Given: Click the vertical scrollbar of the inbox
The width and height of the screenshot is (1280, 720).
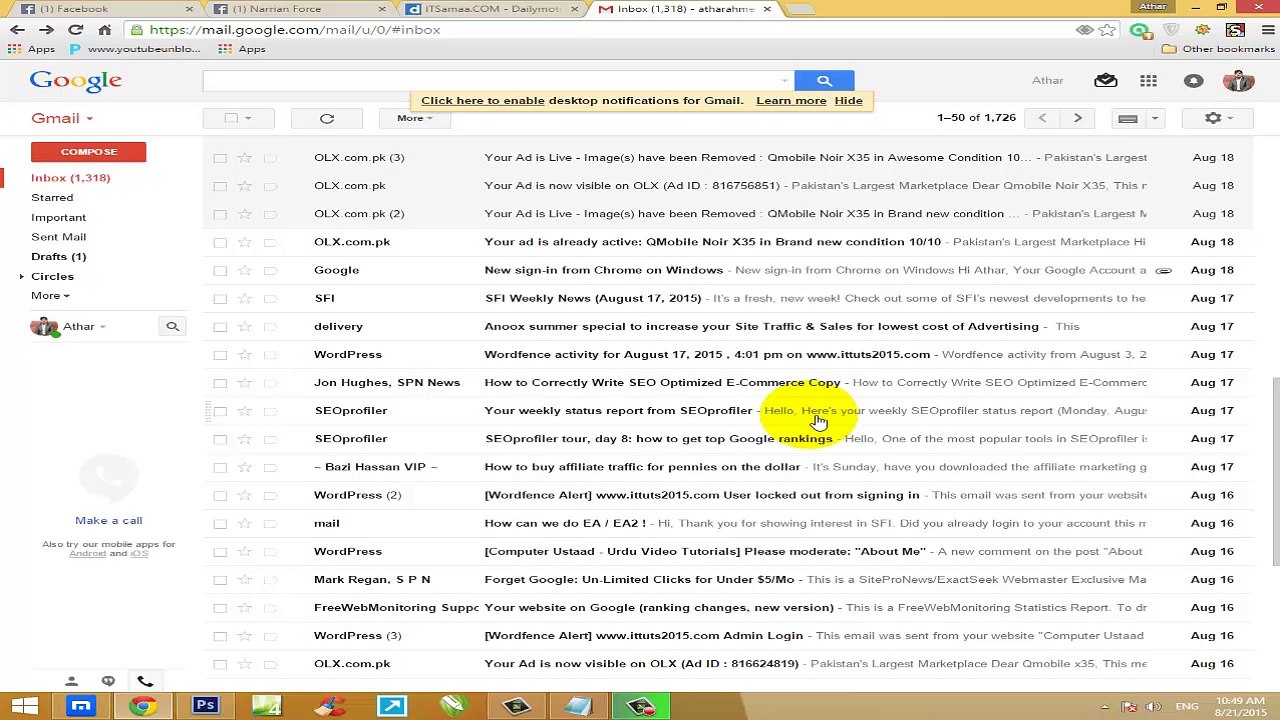Looking at the screenshot, I should click(1274, 470).
